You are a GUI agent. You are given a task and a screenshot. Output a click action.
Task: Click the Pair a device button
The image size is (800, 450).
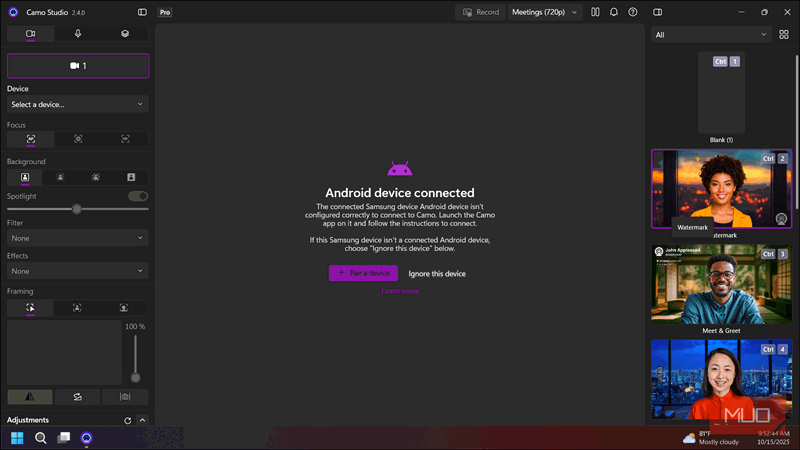point(363,273)
